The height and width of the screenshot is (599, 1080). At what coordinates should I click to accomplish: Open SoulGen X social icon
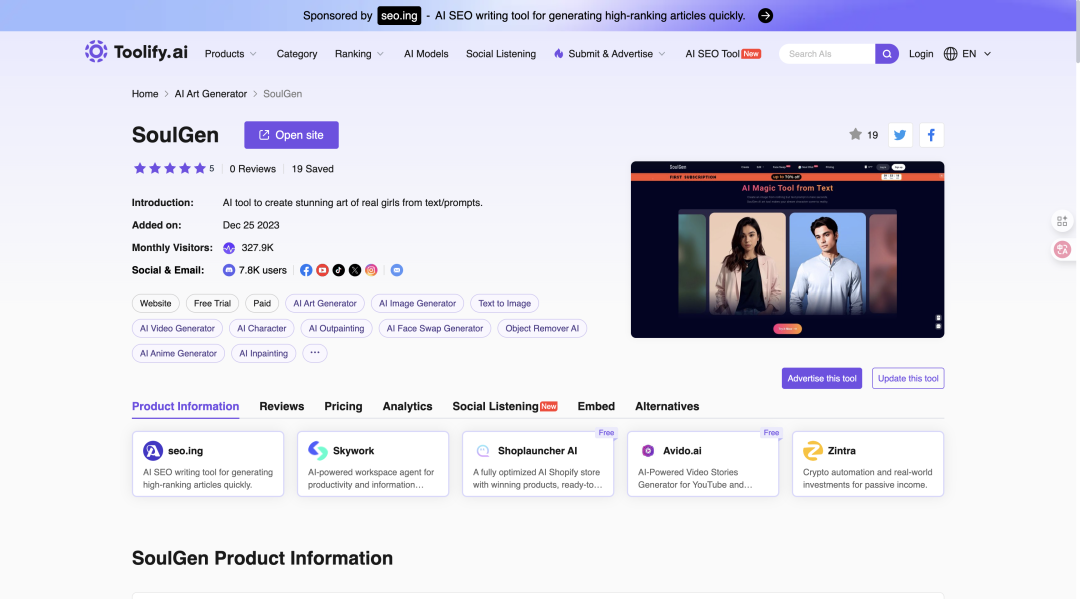tap(355, 270)
